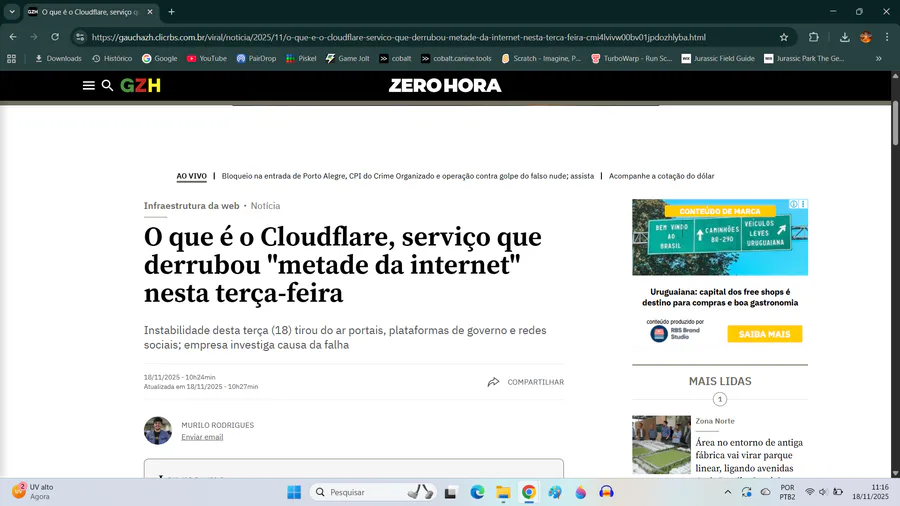Reload the current page
Screen dimensions: 900x506
pos(55,37)
